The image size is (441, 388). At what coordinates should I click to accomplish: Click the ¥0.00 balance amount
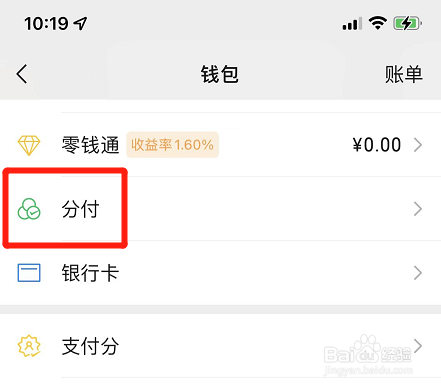point(377,145)
